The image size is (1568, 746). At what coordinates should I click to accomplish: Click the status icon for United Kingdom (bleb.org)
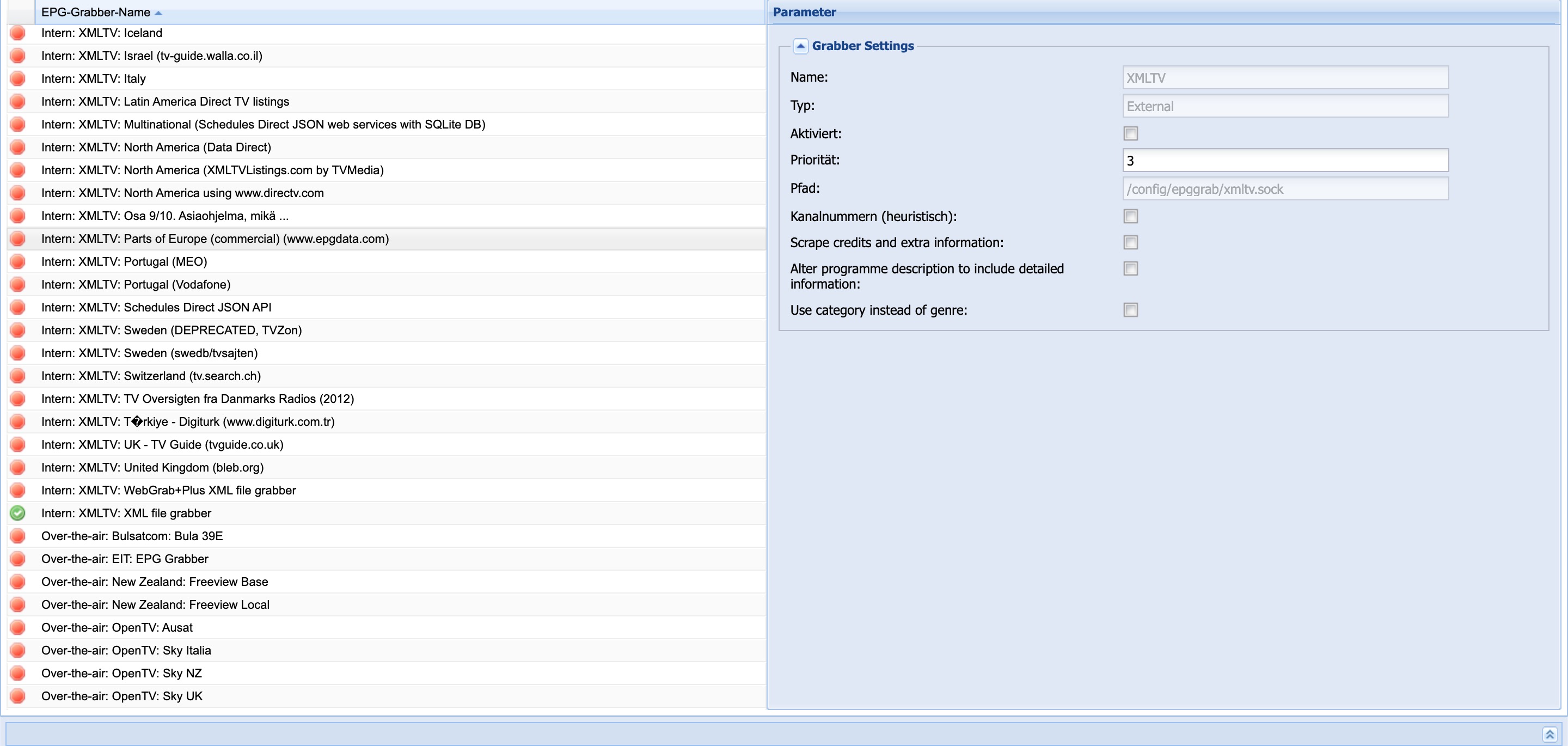click(x=17, y=468)
